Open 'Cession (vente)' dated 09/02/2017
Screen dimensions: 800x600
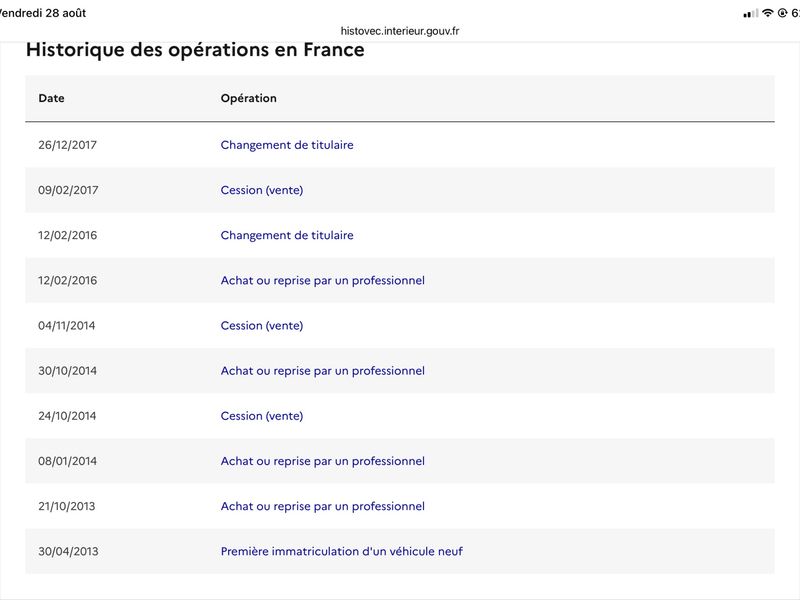coord(262,190)
